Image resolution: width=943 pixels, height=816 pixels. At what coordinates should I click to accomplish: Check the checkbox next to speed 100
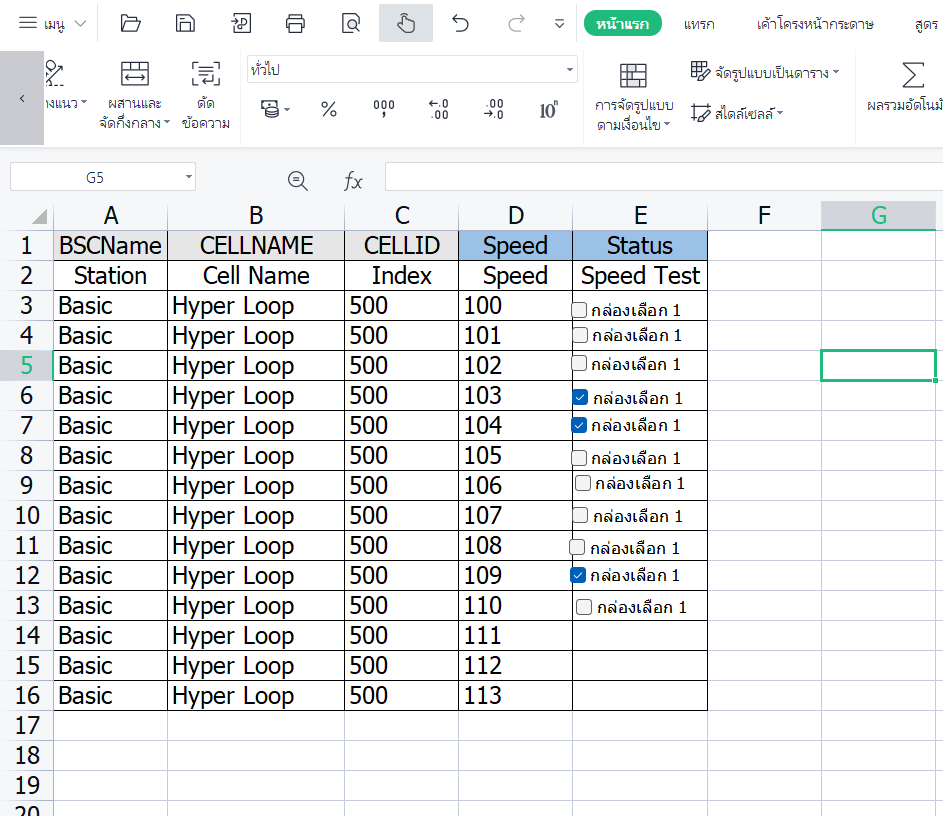578,309
